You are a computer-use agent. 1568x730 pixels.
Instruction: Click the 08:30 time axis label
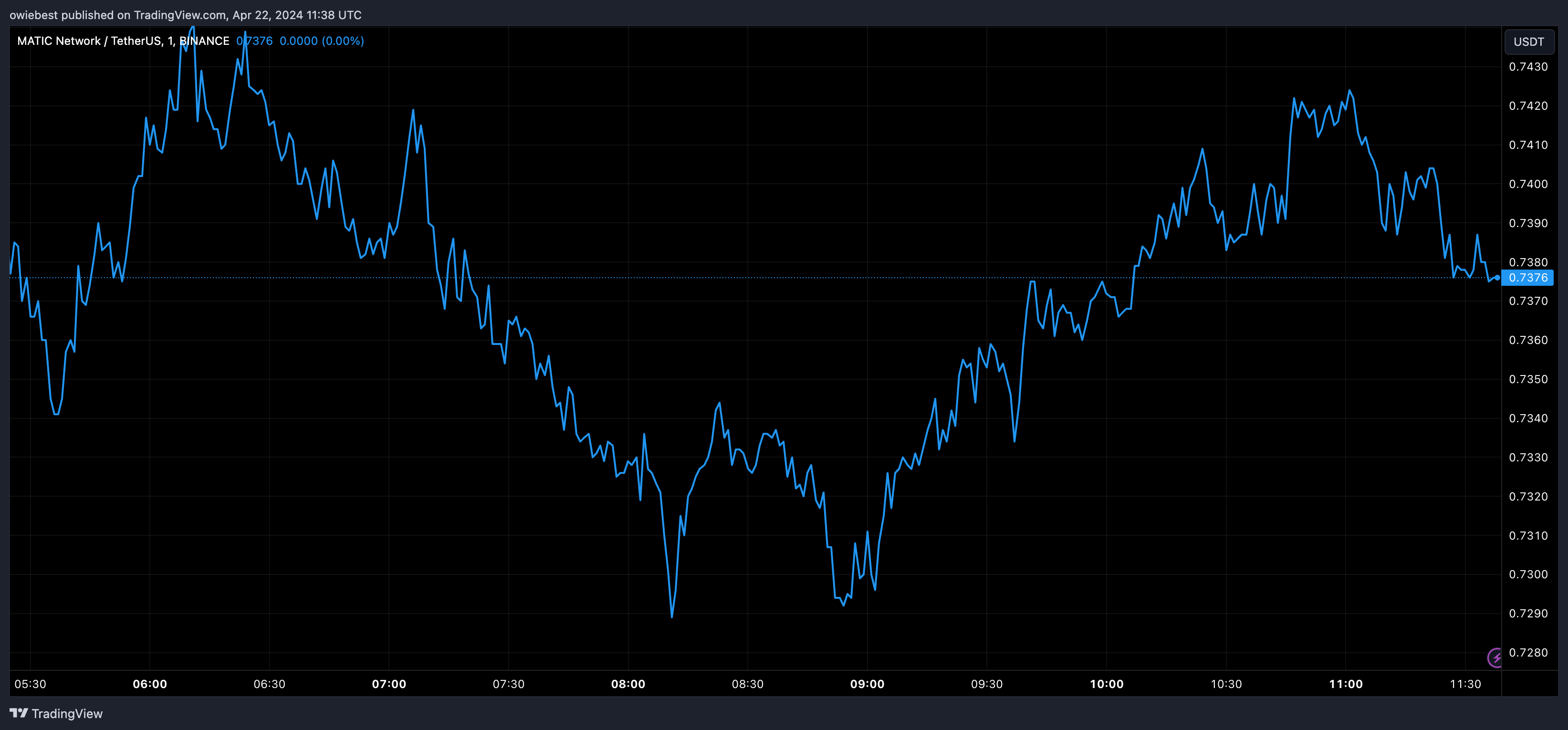747,684
